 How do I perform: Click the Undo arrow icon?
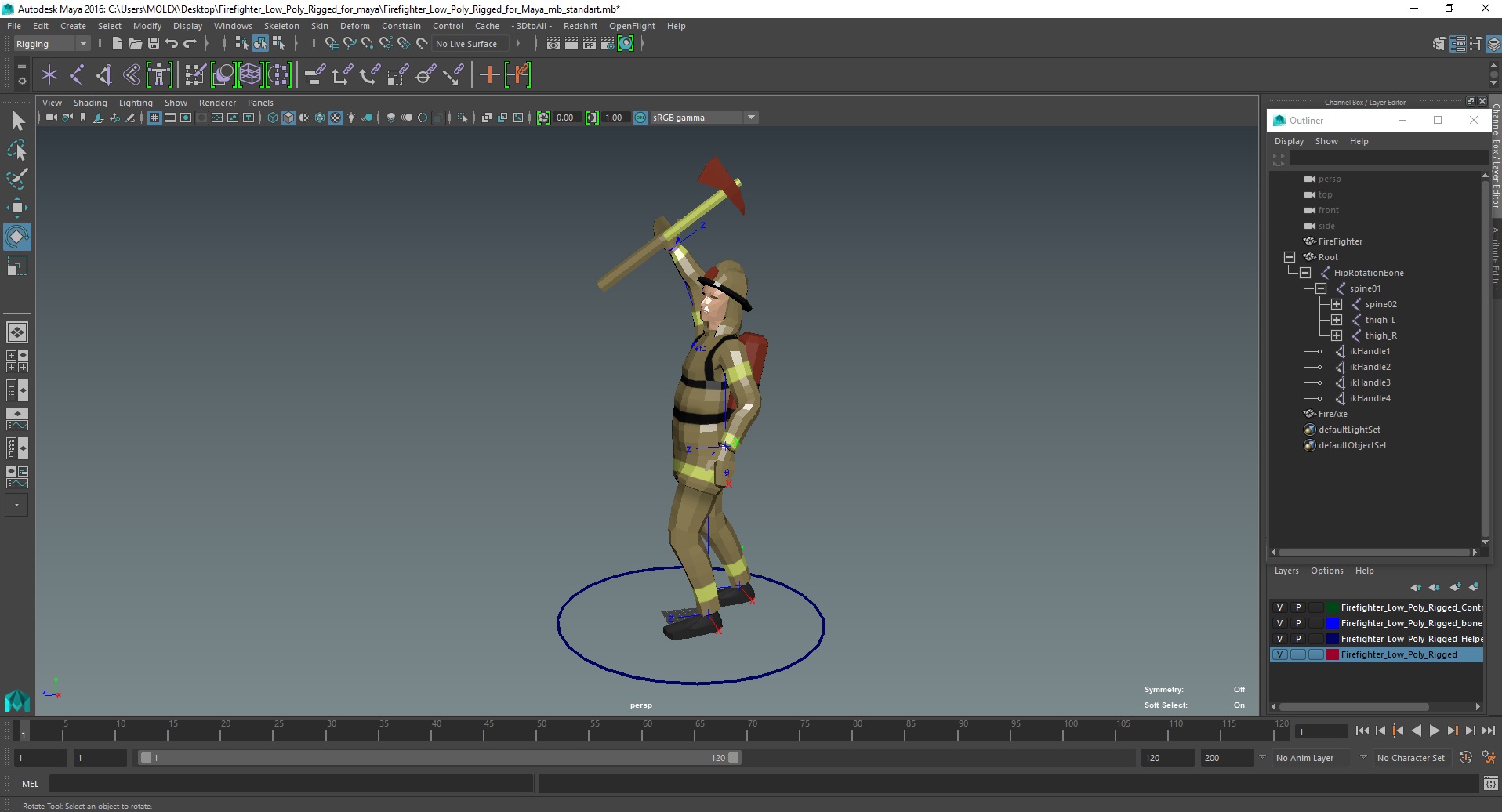[x=171, y=44]
